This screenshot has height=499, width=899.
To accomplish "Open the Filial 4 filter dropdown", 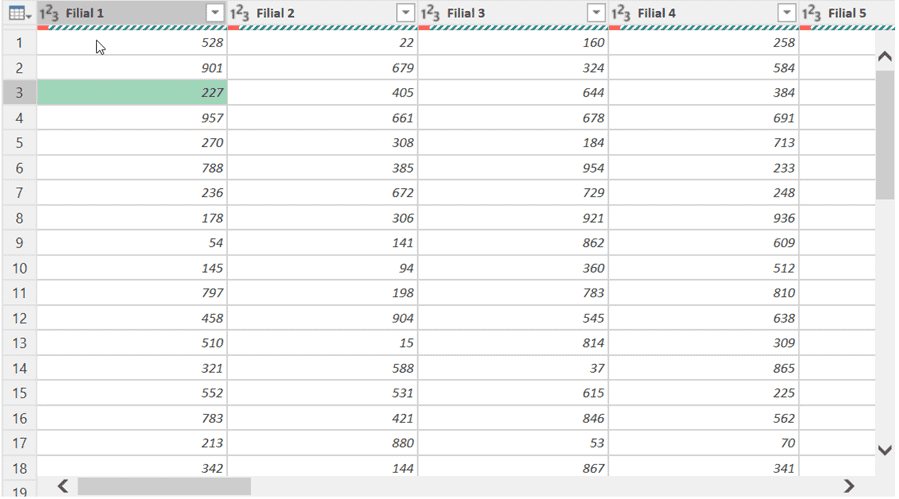I will tap(787, 13).
